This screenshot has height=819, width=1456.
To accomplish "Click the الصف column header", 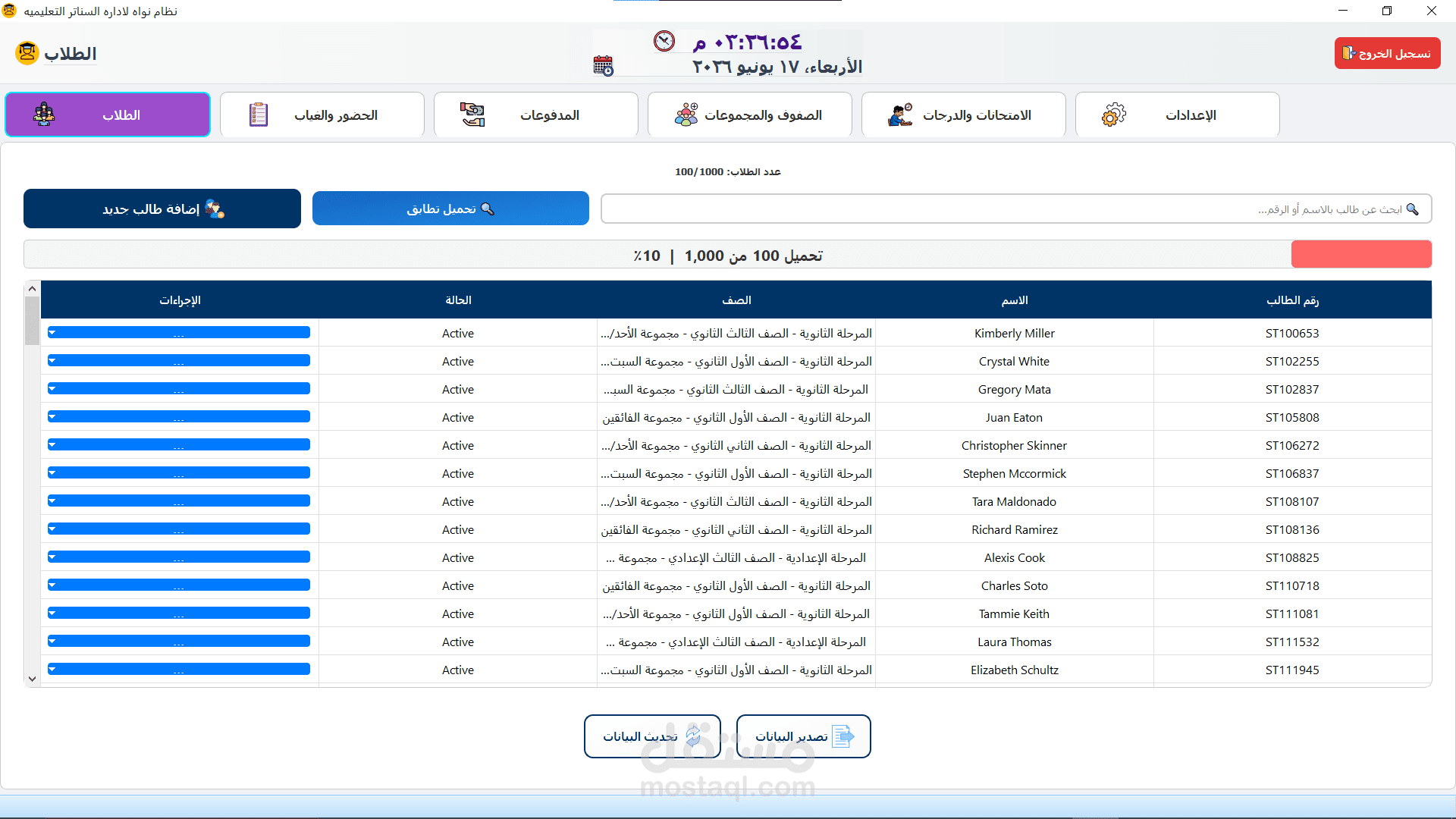I will point(736,300).
